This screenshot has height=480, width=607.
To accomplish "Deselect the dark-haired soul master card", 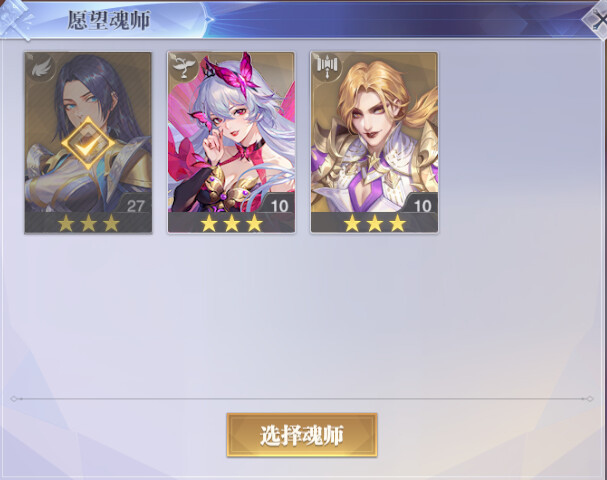I will click(88, 142).
